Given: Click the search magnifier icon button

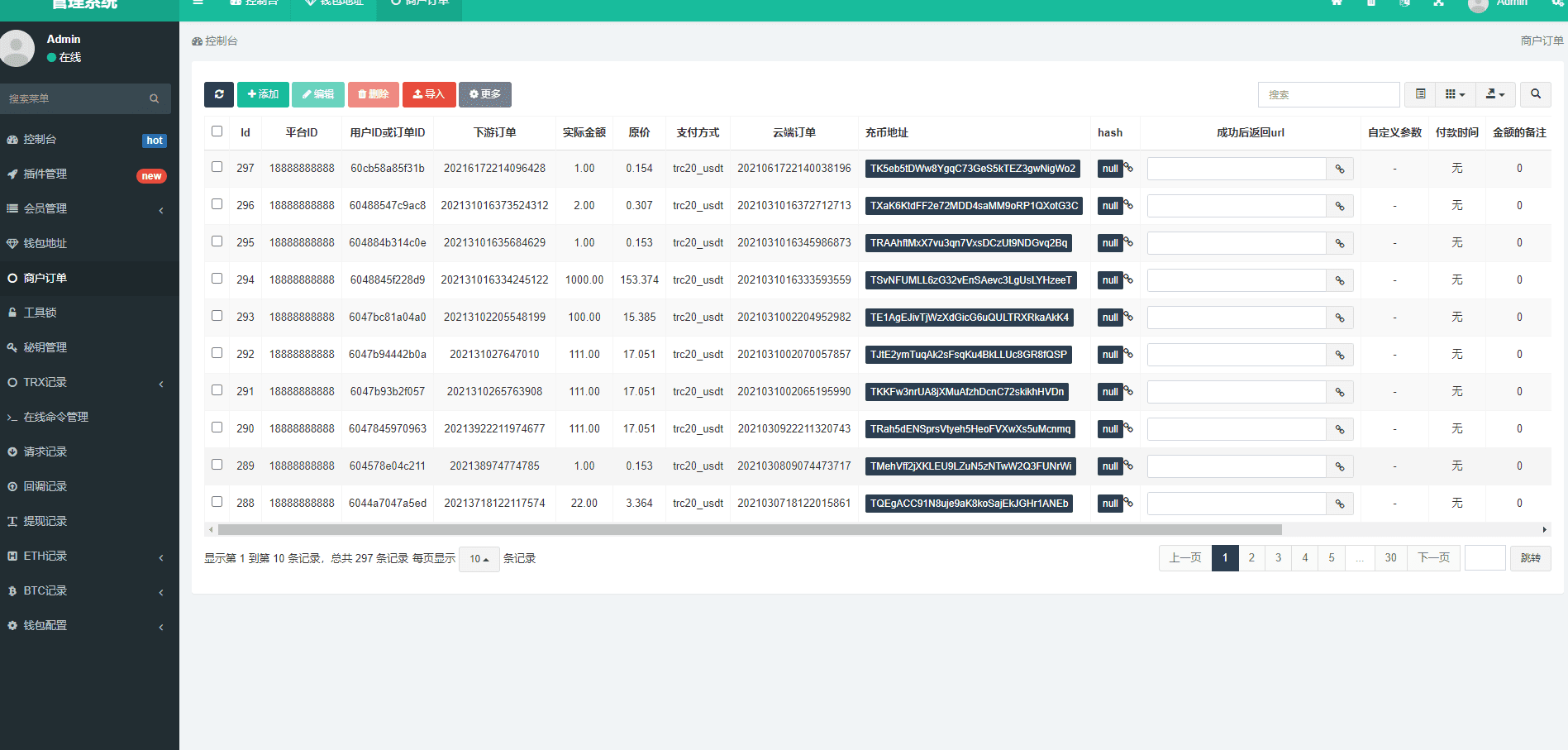Looking at the screenshot, I should point(1535,94).
